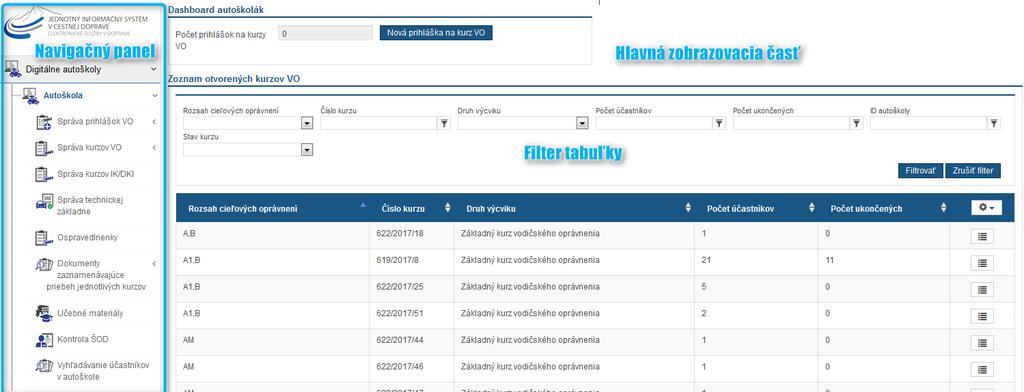The height and width of the screenshot is (392, 1024).
Task: Click filter funnel next to Počet ukončených
Action: pos(856,123)
